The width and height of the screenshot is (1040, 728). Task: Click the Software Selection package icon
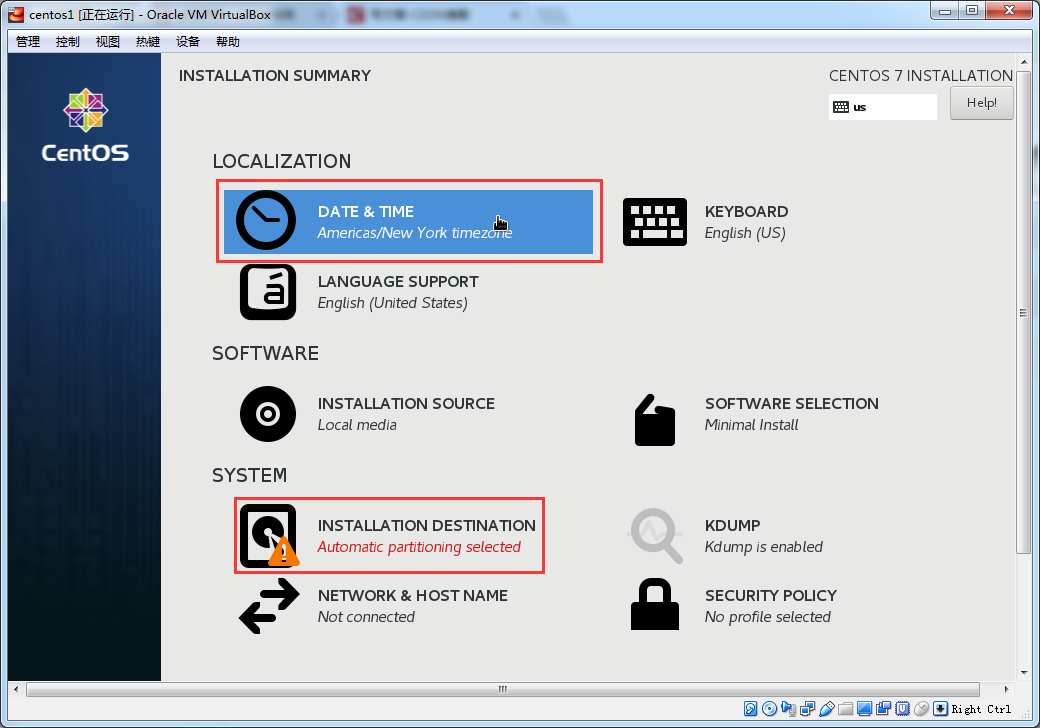pos(655,420)
